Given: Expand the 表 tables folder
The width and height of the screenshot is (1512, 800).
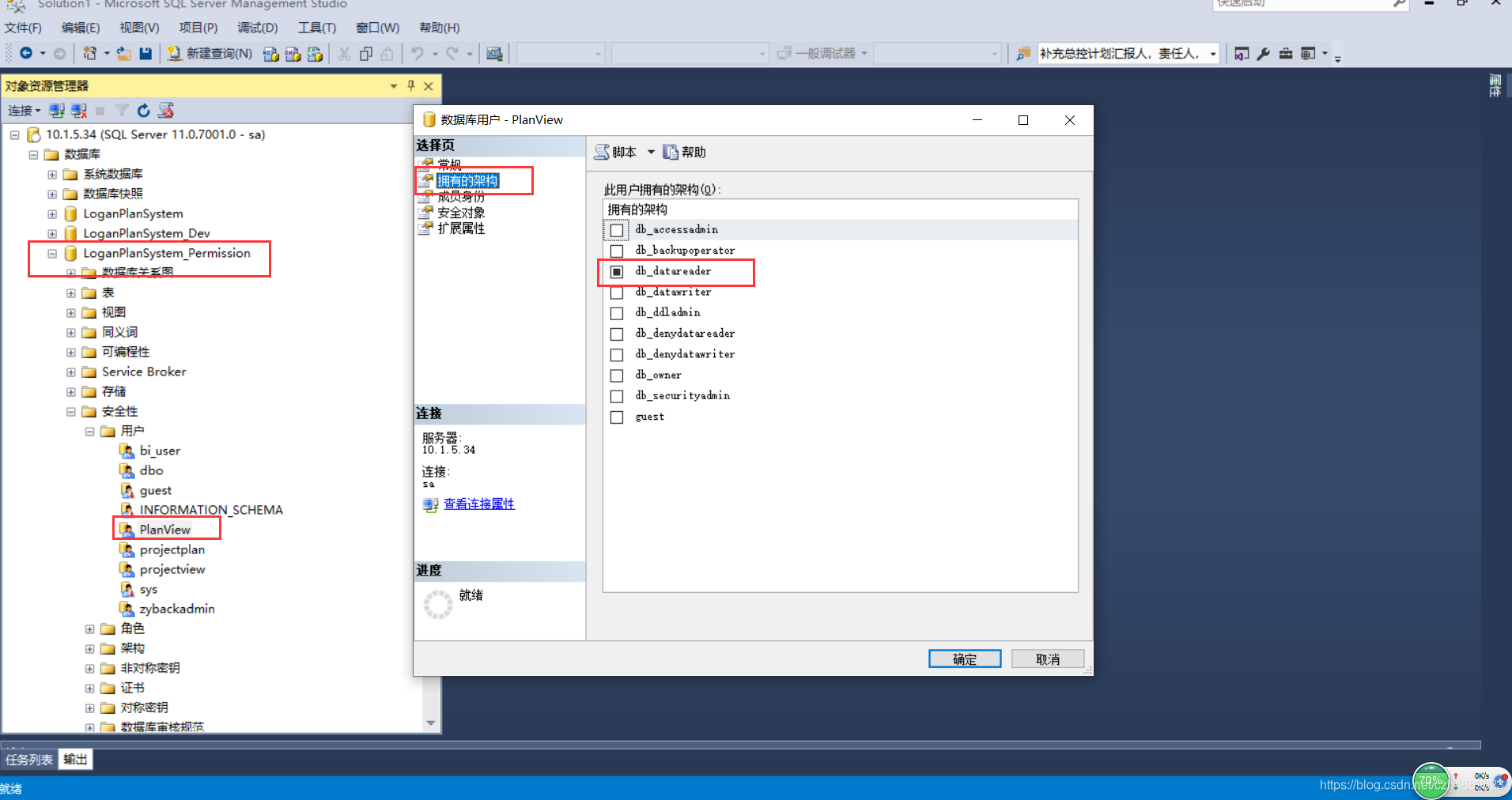Looking at the screenshot, I should [x=71, y=293].
